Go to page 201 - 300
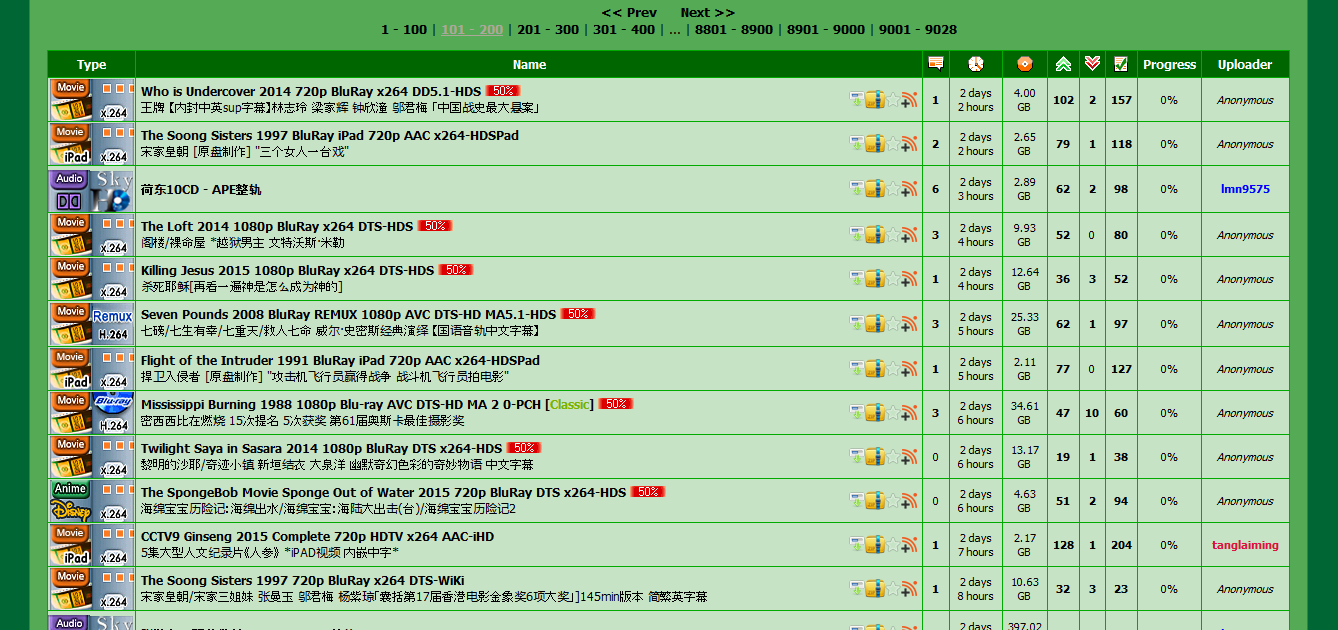The width and height of the screenshot is (1338, 630). pos(548,29)
